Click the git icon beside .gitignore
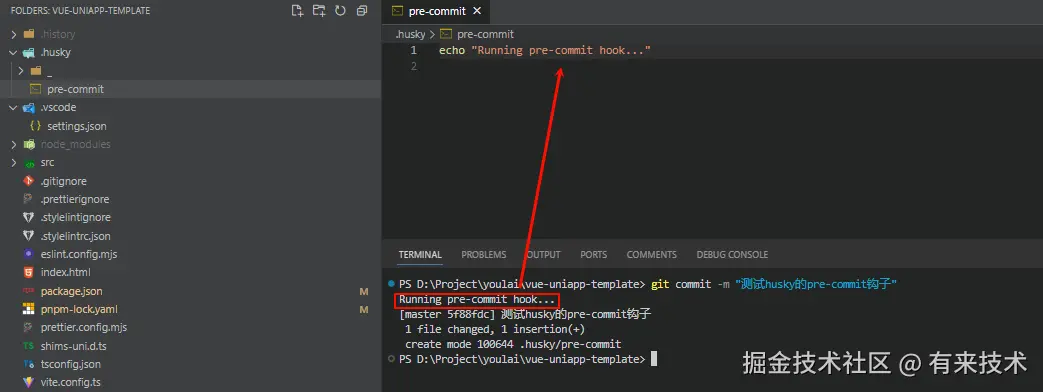The height and width of the screenshot is (392, 1043). pos(28,181)
